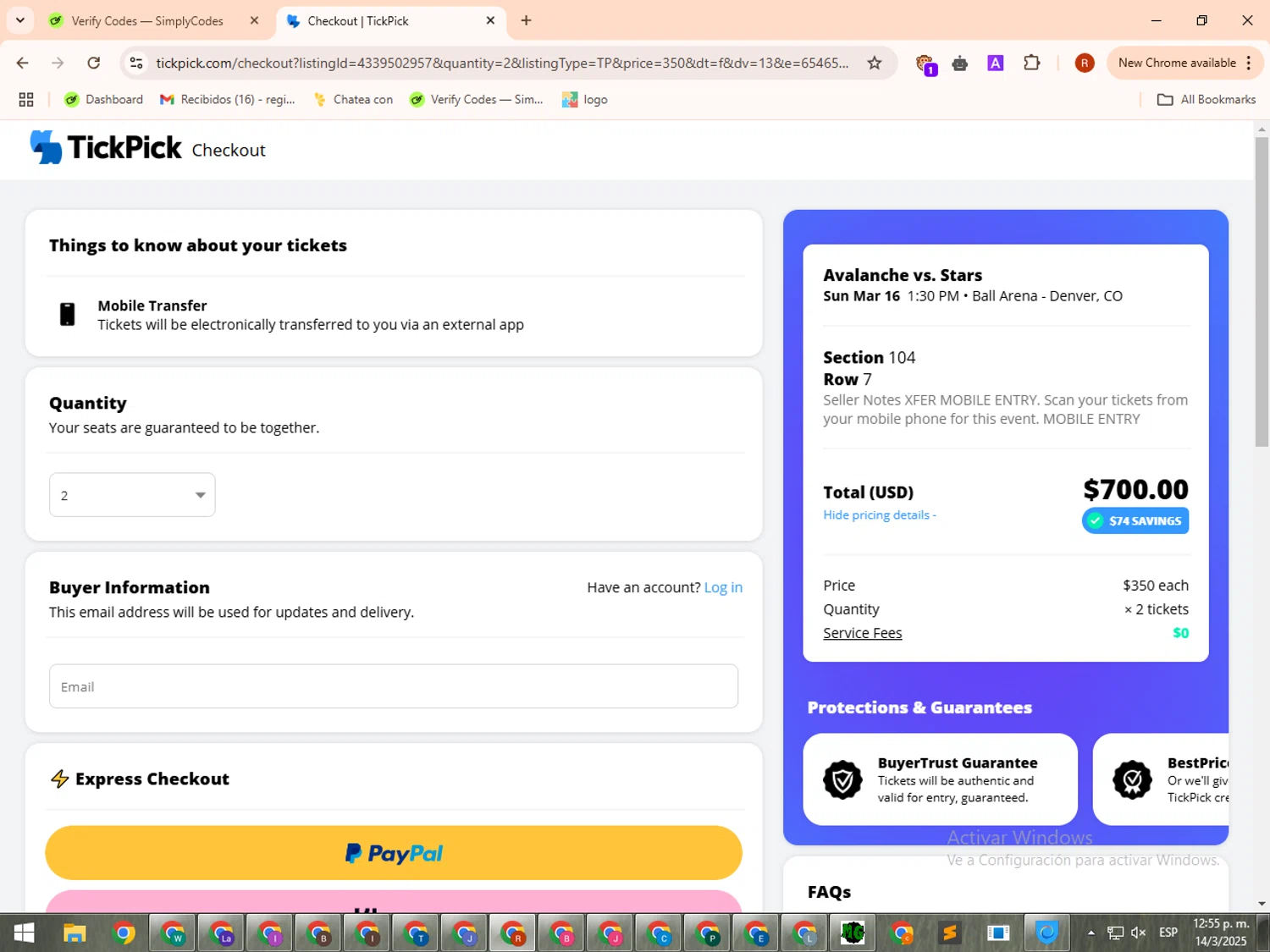Click the lightning bolt beside Express Checkout

click(59, 779)
